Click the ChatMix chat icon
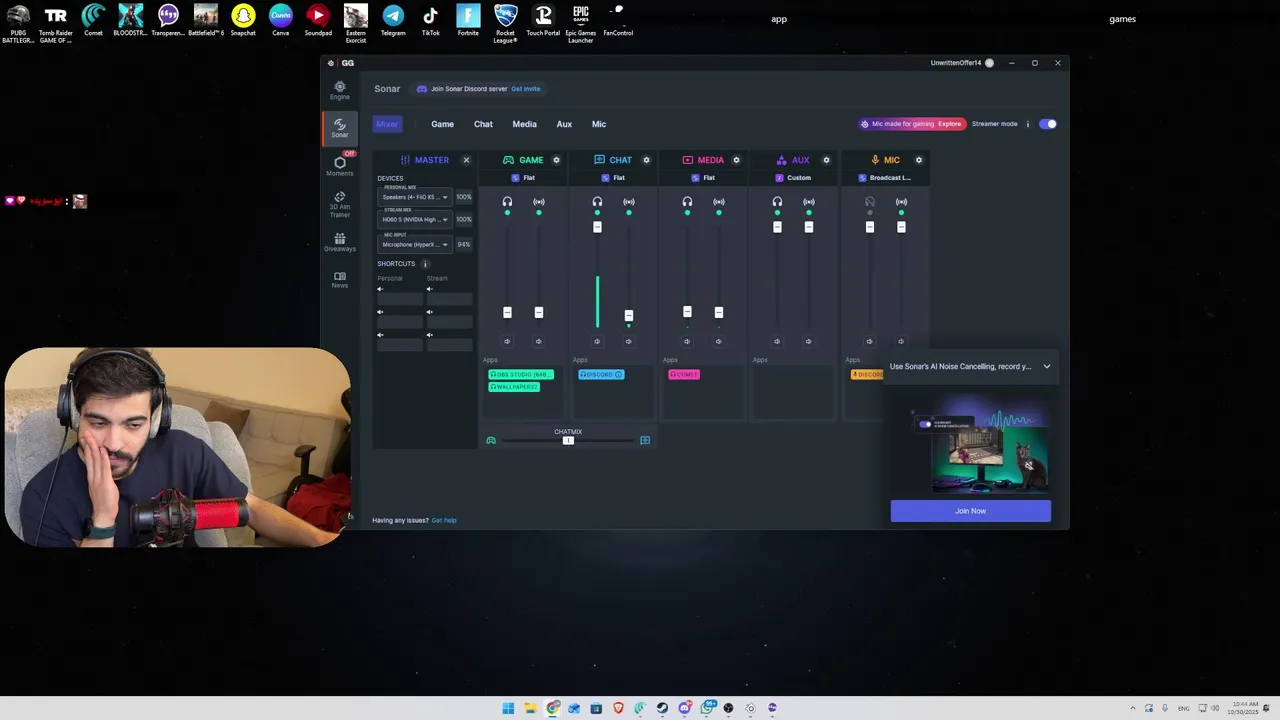The image size is (1280, 720). pos(645,440)
